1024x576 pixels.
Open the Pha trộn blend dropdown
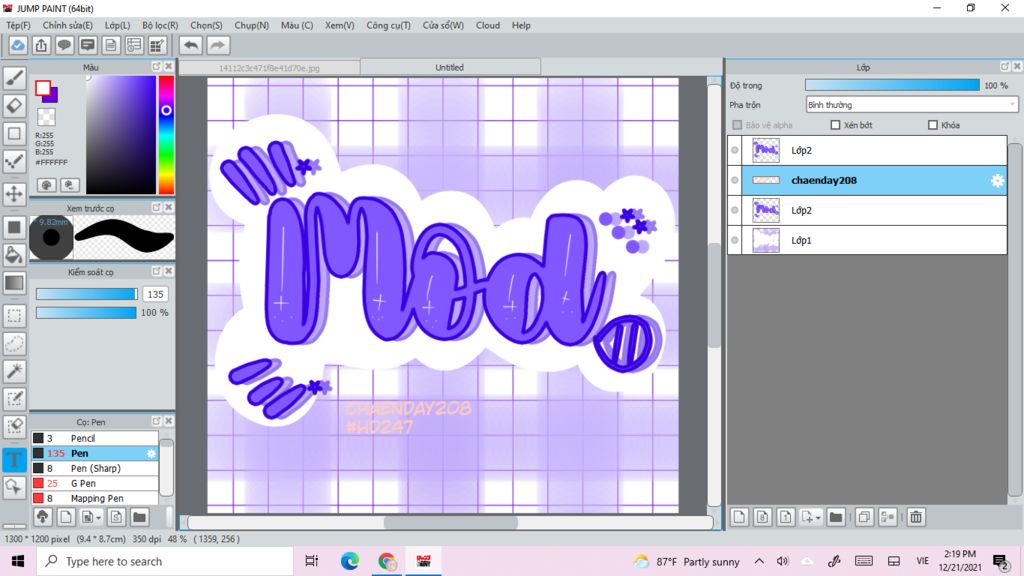pos(912,104)
